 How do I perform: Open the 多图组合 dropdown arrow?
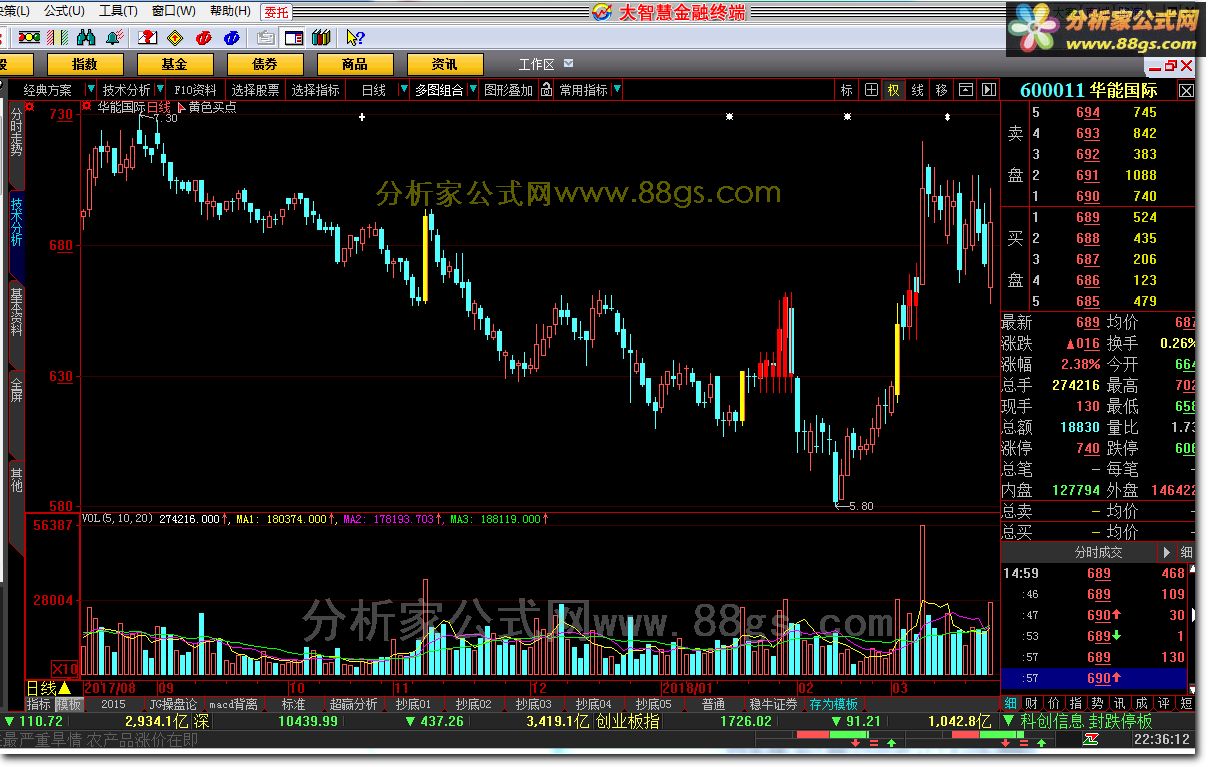coord(472,90)
